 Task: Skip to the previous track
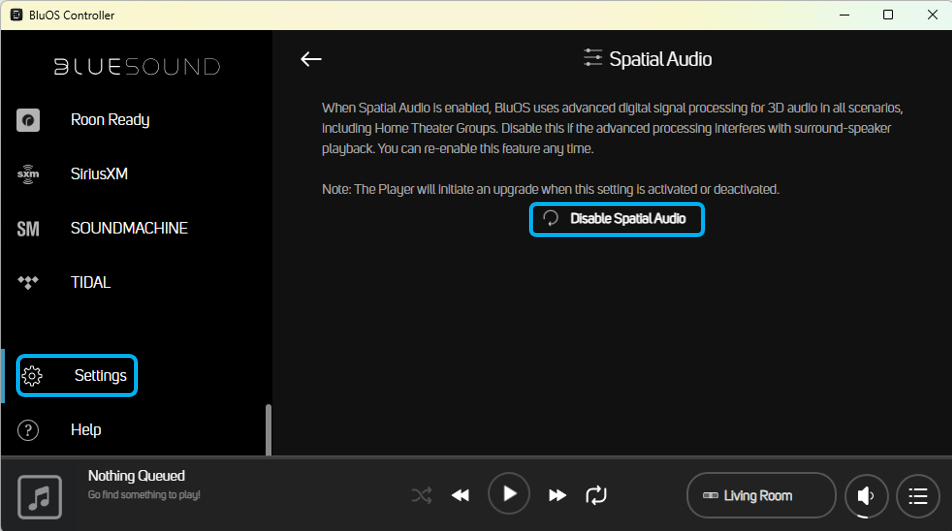point(460,495)
